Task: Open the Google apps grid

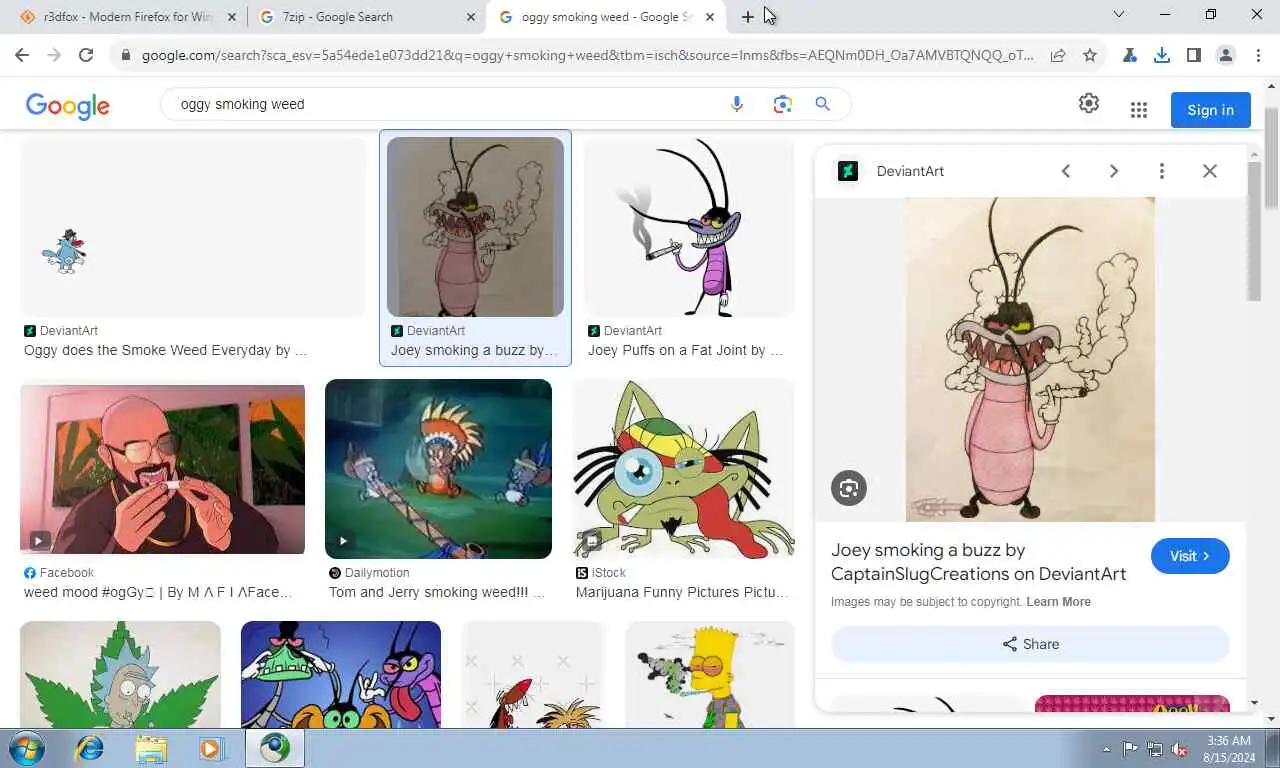Action: click(1138, 110)
